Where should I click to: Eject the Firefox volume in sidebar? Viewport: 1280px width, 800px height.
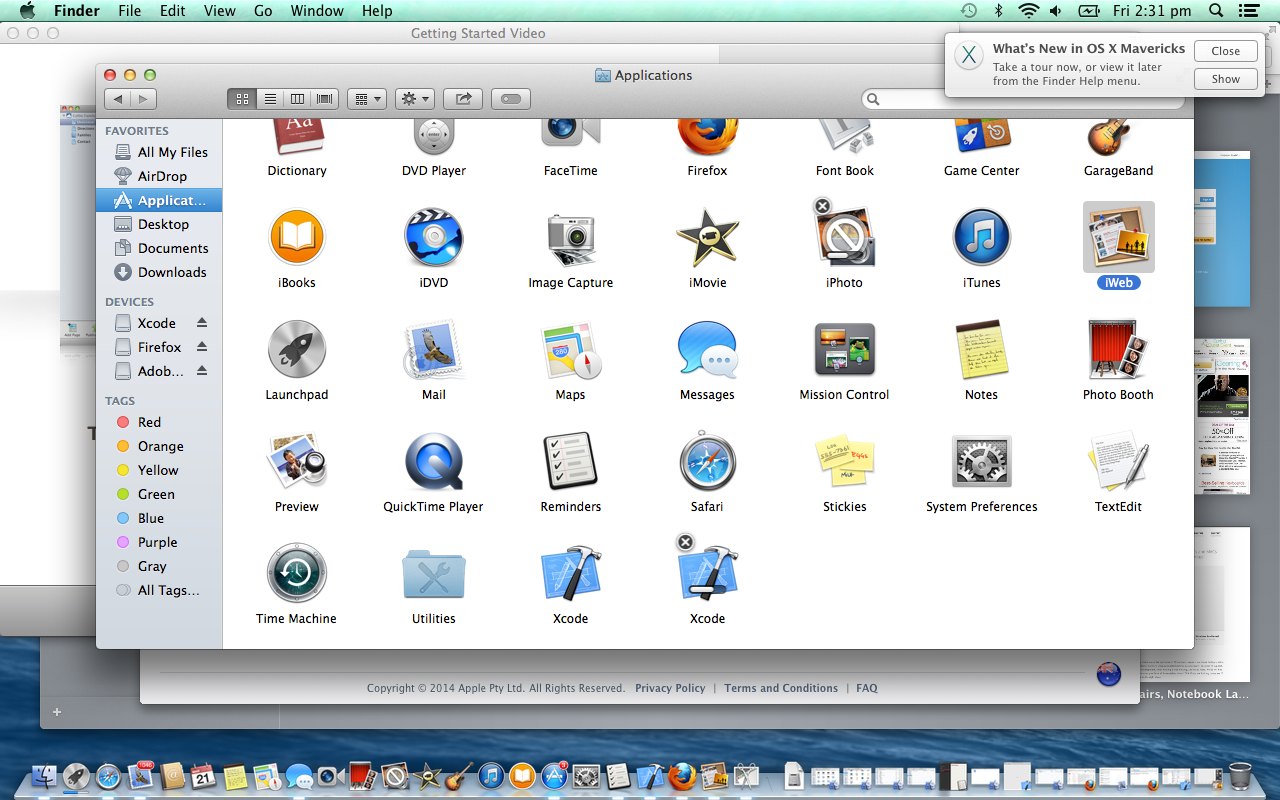click(x=202, y=347)
